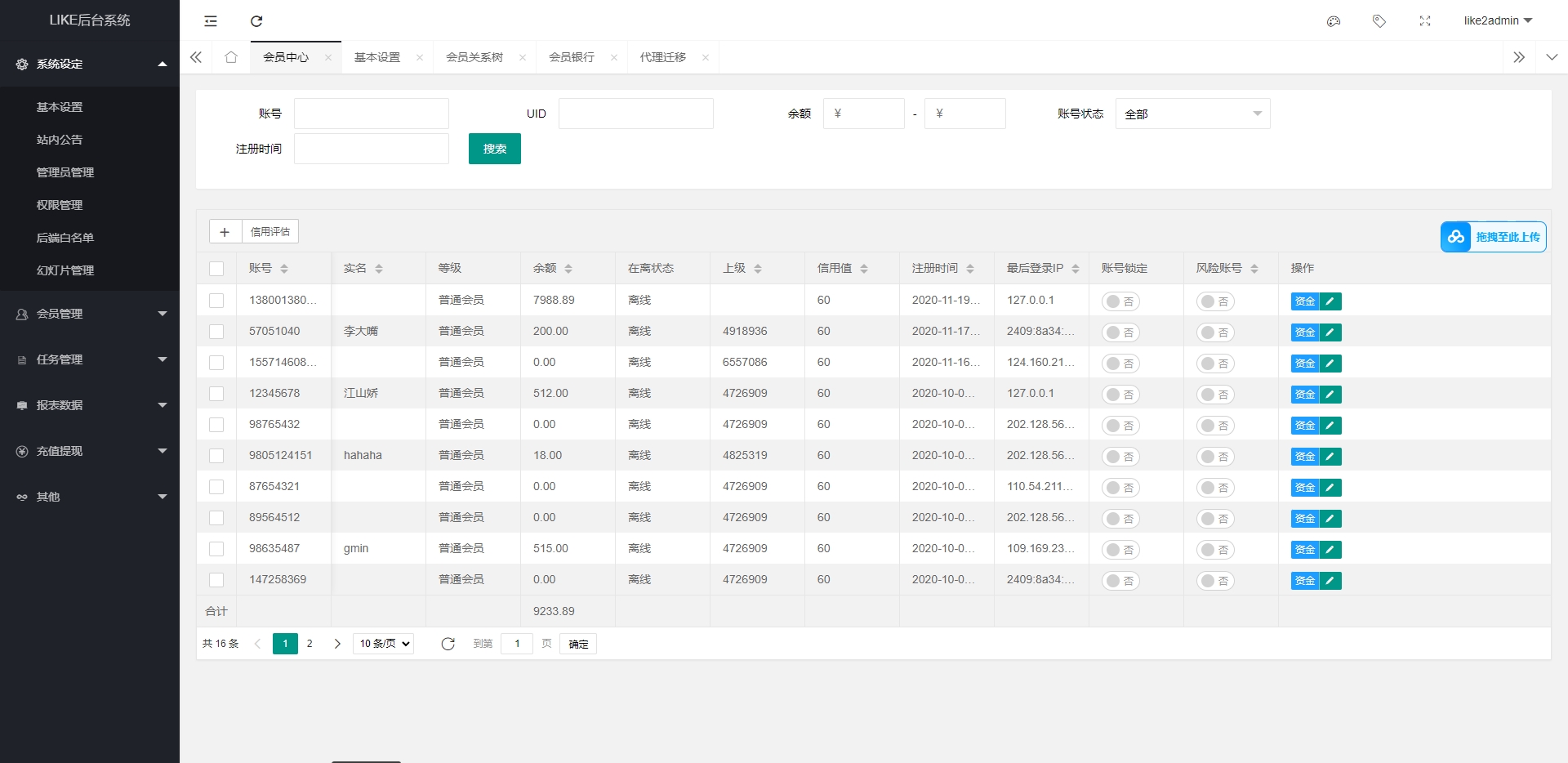Toggle 账号锁定 for 147258369
The width and height of the screenshot is (1568, 763).
1120,581
